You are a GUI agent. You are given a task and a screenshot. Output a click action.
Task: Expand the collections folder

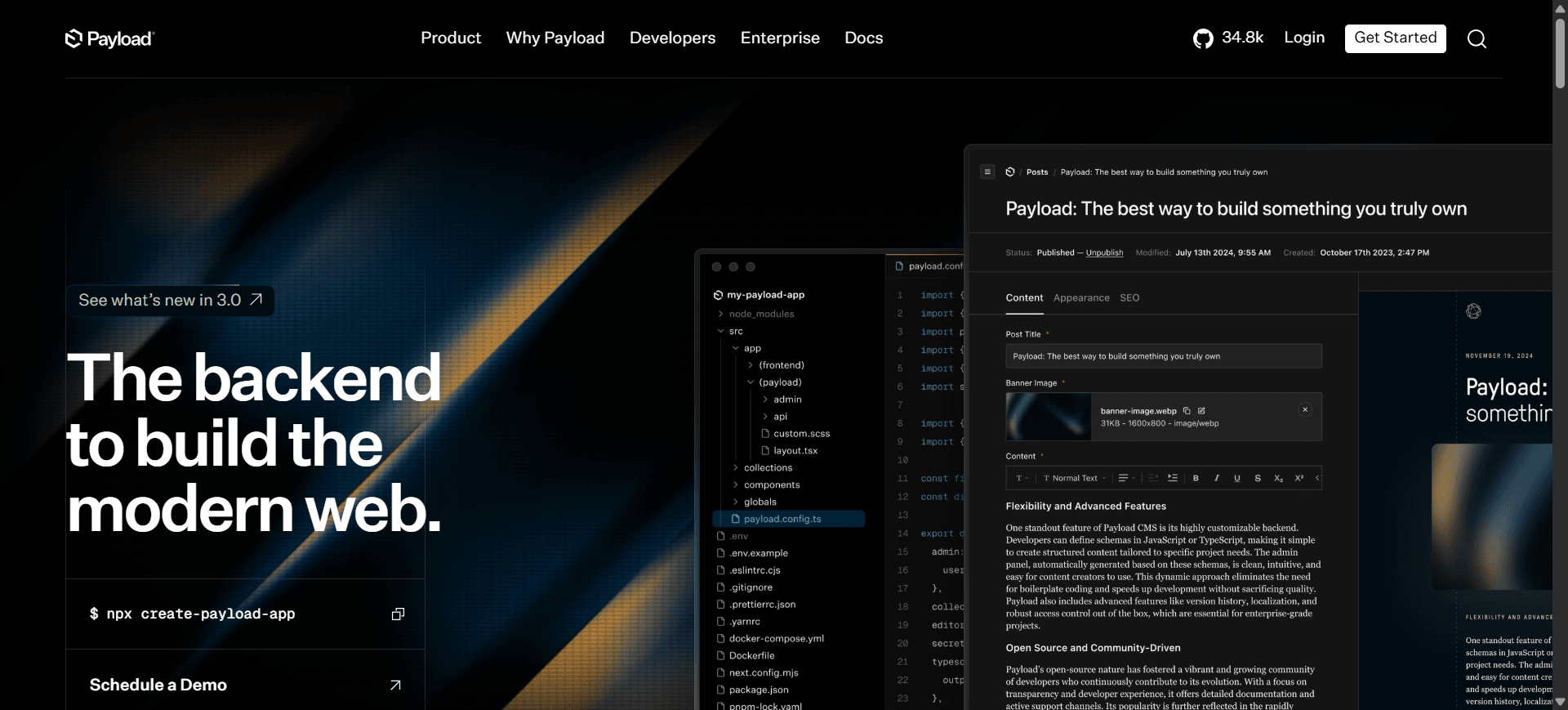click(x=735, y=468)
